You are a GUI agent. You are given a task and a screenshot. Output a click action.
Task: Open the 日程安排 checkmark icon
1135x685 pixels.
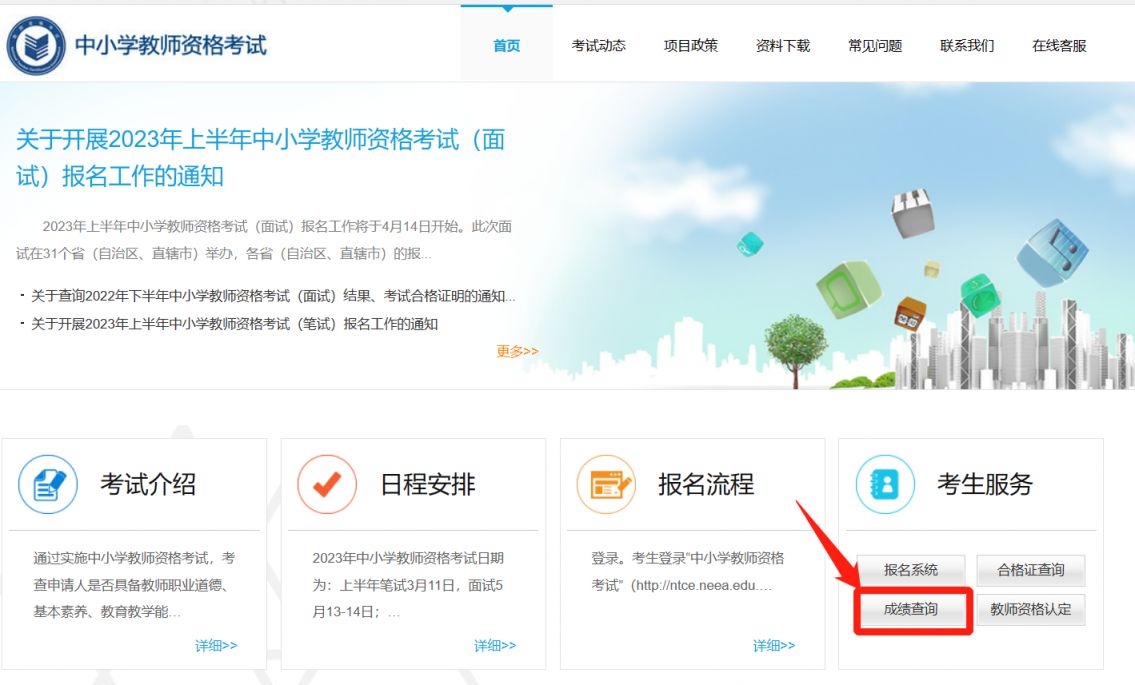327,484
